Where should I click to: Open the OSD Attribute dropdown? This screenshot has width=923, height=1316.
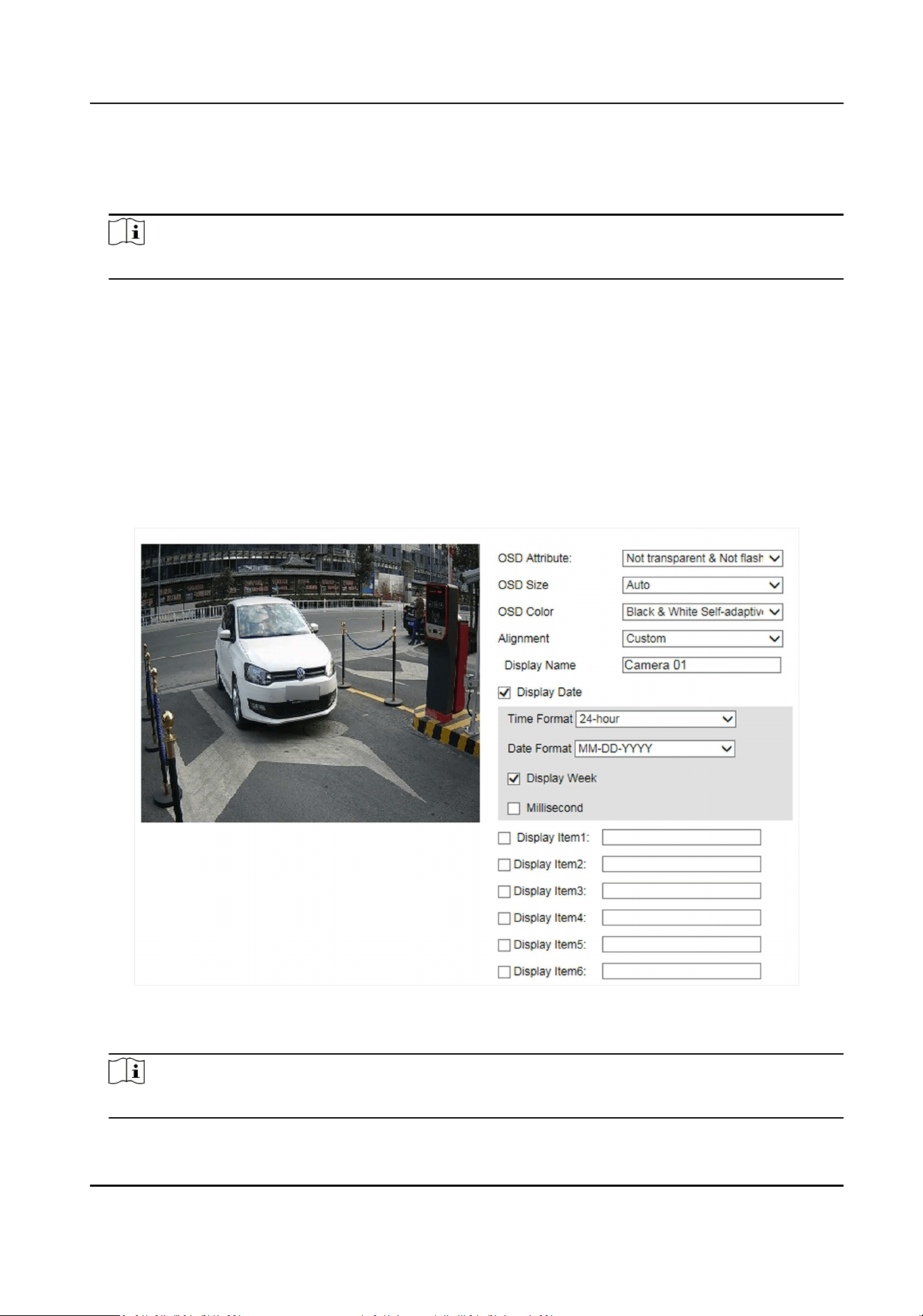pyautogui.click(x=702, y=558)
